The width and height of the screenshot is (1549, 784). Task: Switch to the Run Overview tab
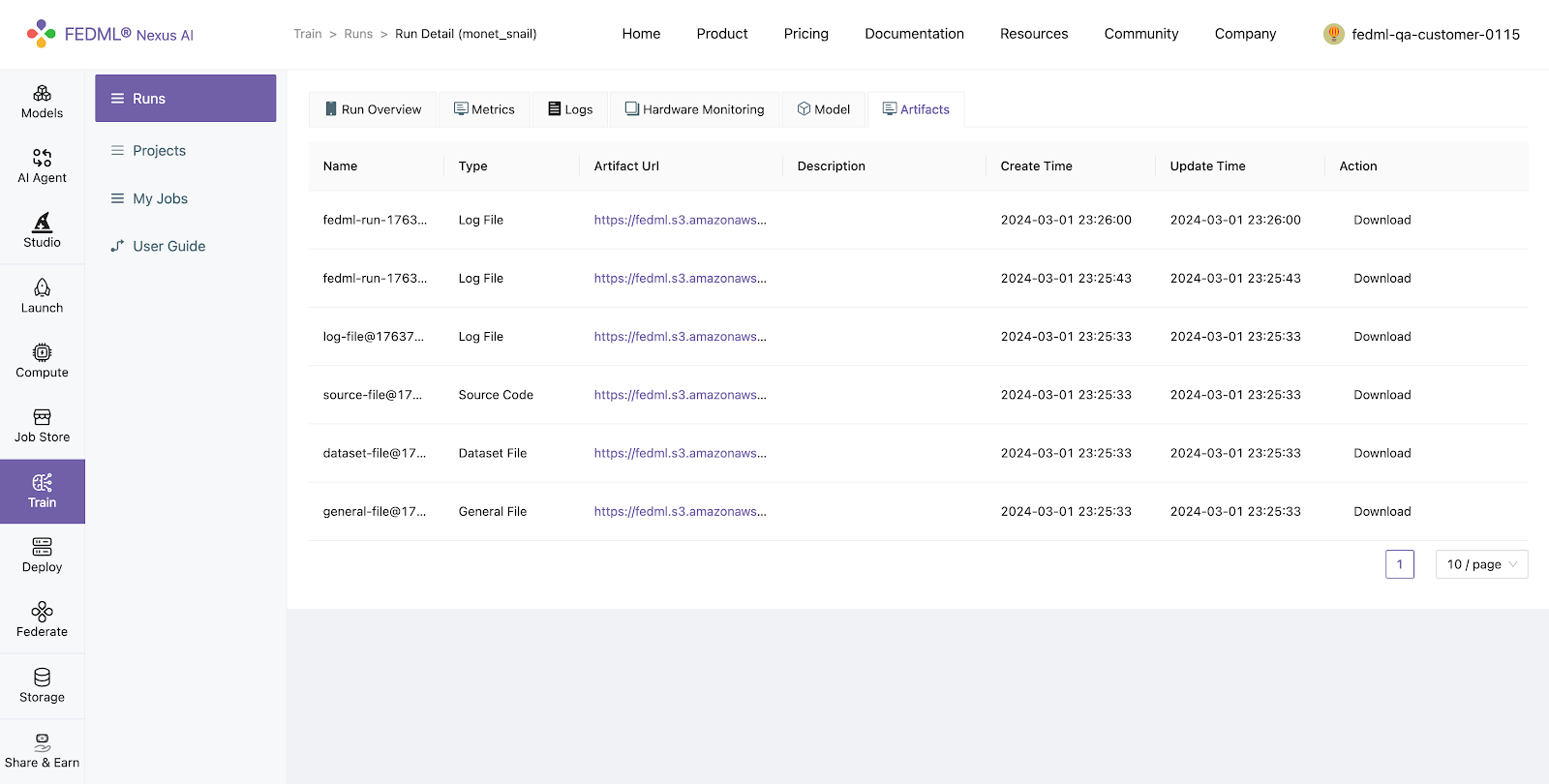373,109
